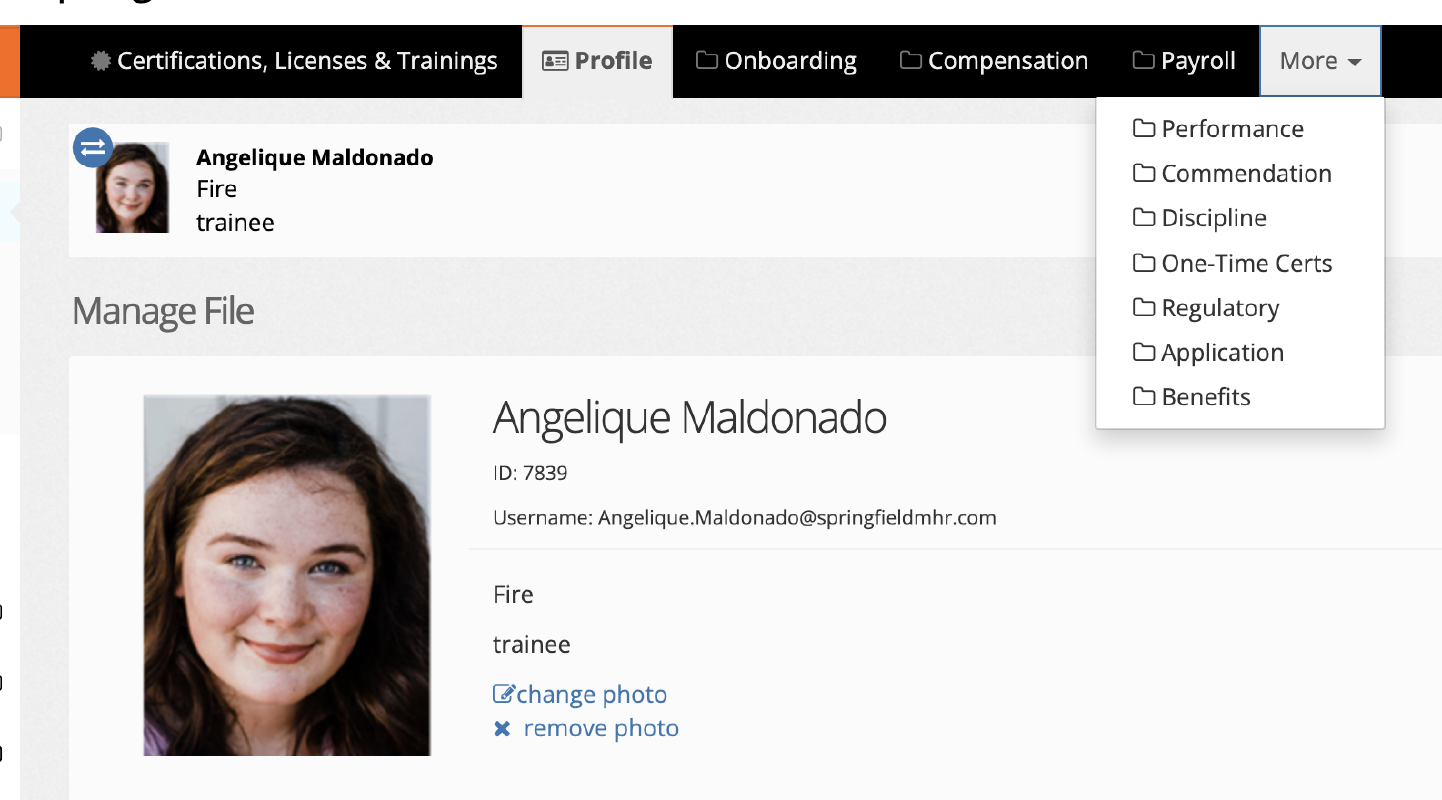Click the Manage File heading
This screenshot has height=800, width=1442.
point(163,311)
